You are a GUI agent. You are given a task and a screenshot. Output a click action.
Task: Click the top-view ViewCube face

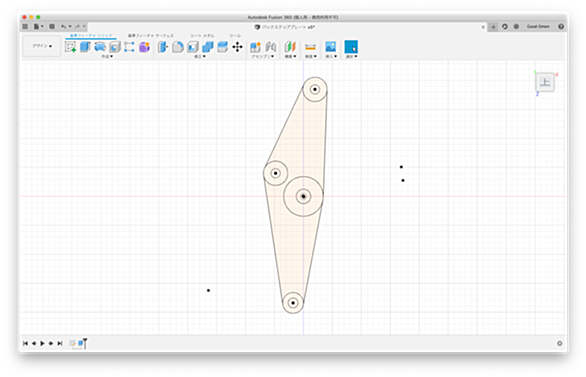[545, 82]
